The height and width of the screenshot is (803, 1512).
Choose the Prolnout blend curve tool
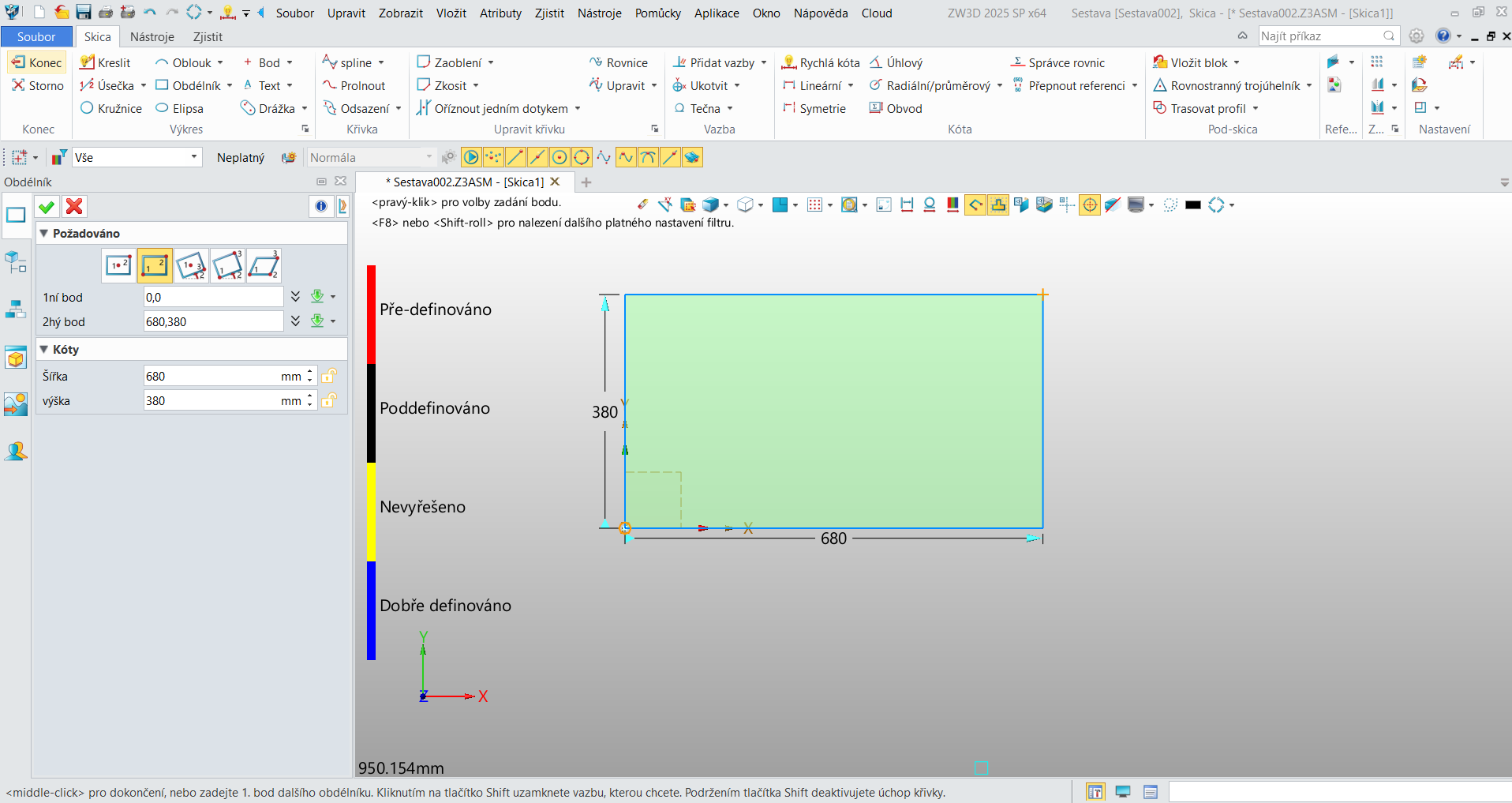coord(354,85)
